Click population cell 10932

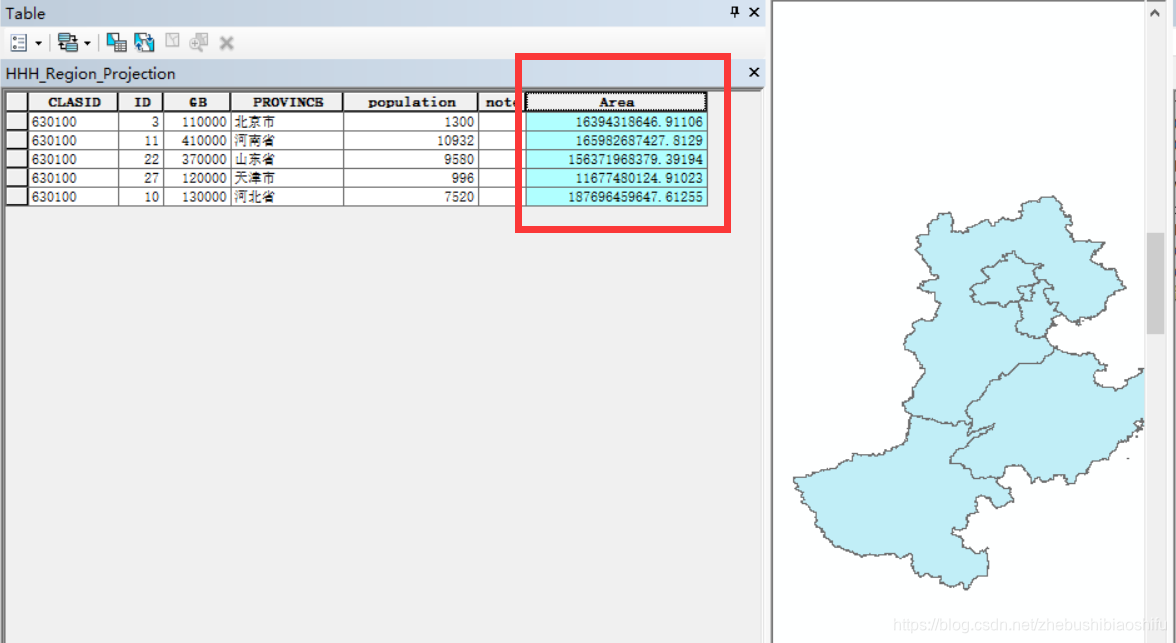[x=411, y=140]
